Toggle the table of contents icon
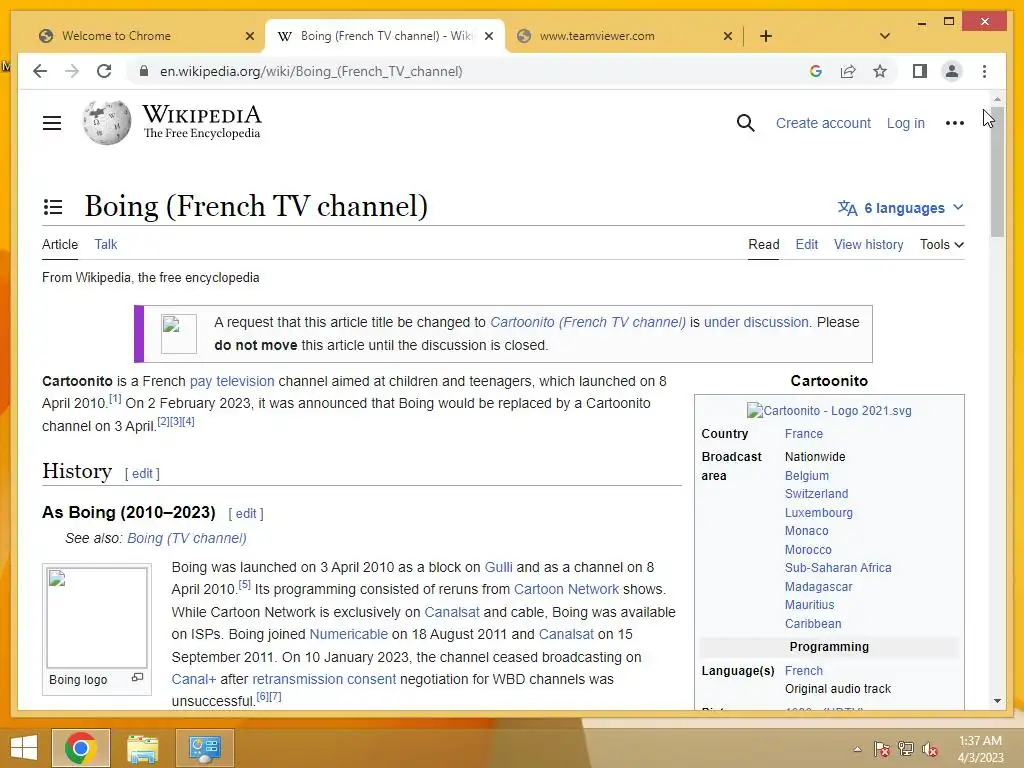1024x768 pixels. click(53, 208)
